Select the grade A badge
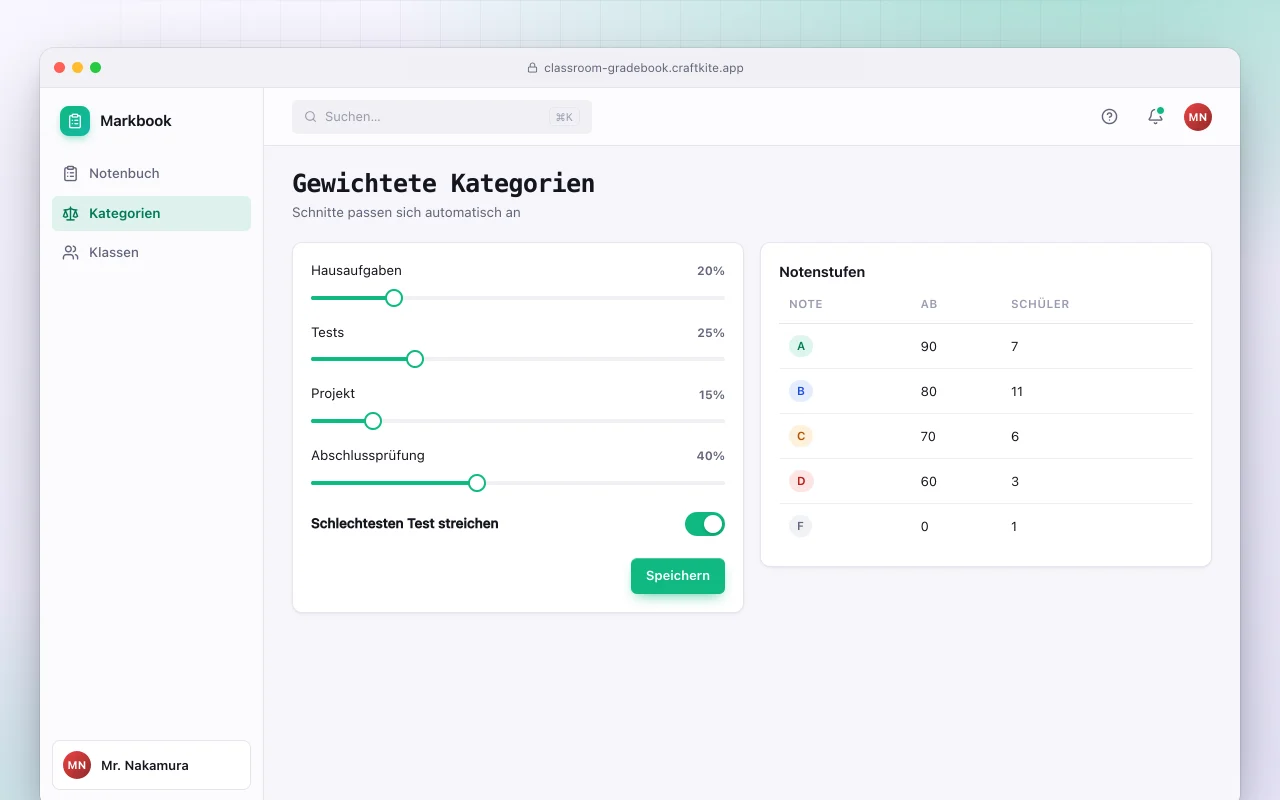Screen dimensions: 1280x800 [x=801, y=346]
